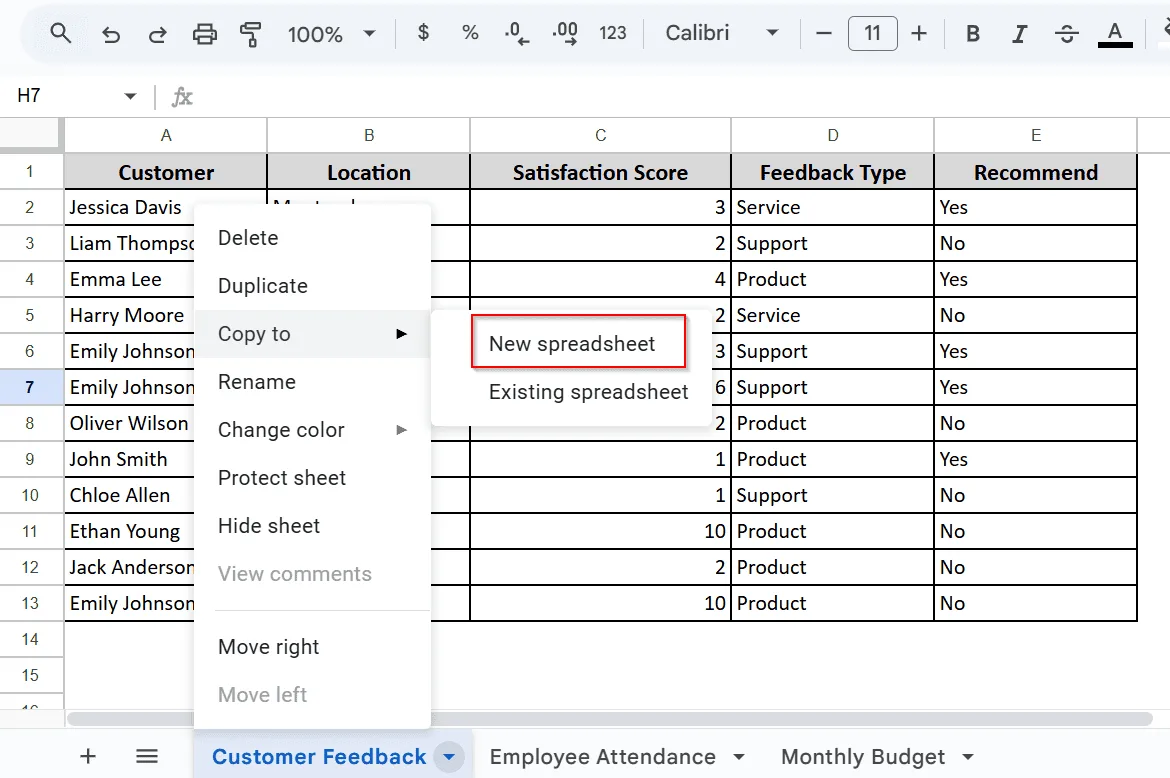Switch to Employee Attendance tab
Image resolution: width=1170 pixels, height=778 pixels.
click(602, 756)
